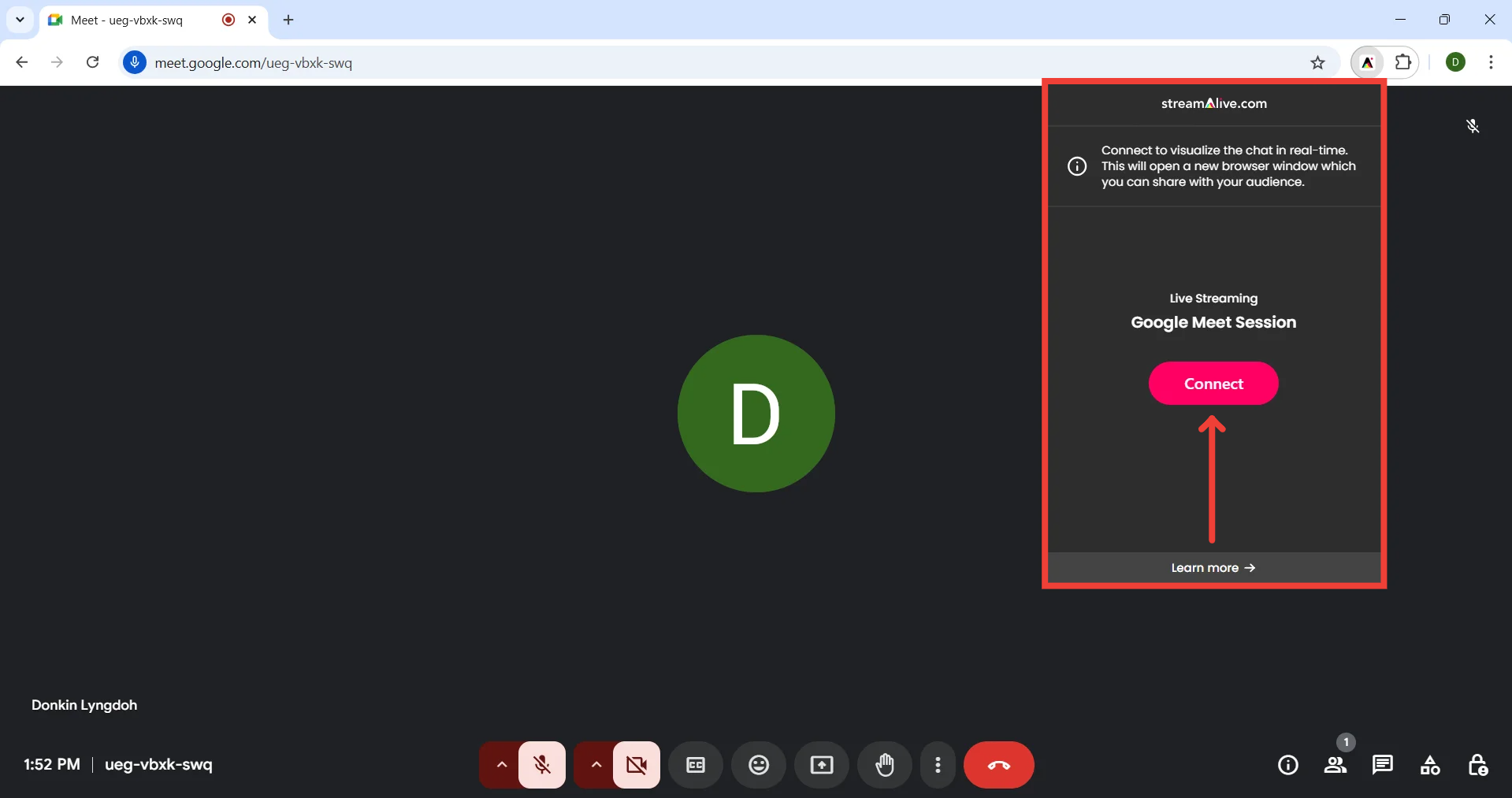Click the large D avatar tile
The width and height of the screenshot is (1512, 798).
pos(756,414)
